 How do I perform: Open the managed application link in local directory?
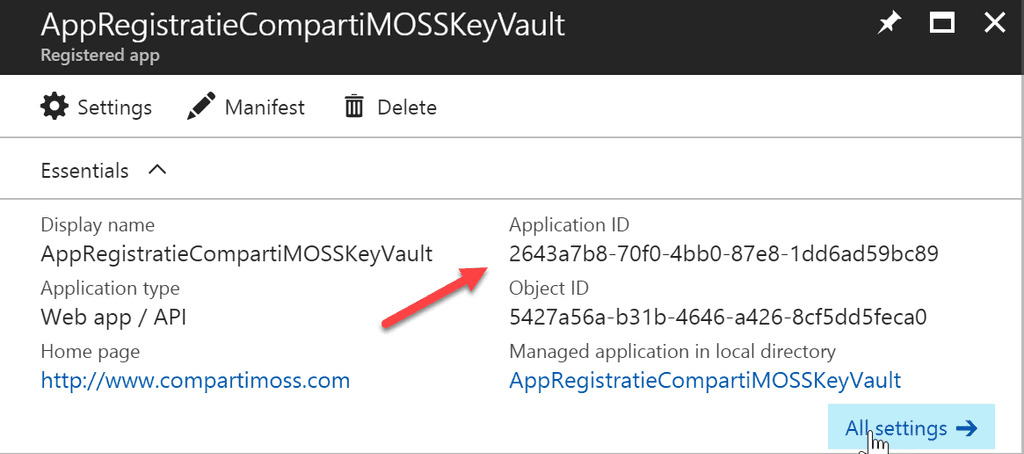pos(705,380)
